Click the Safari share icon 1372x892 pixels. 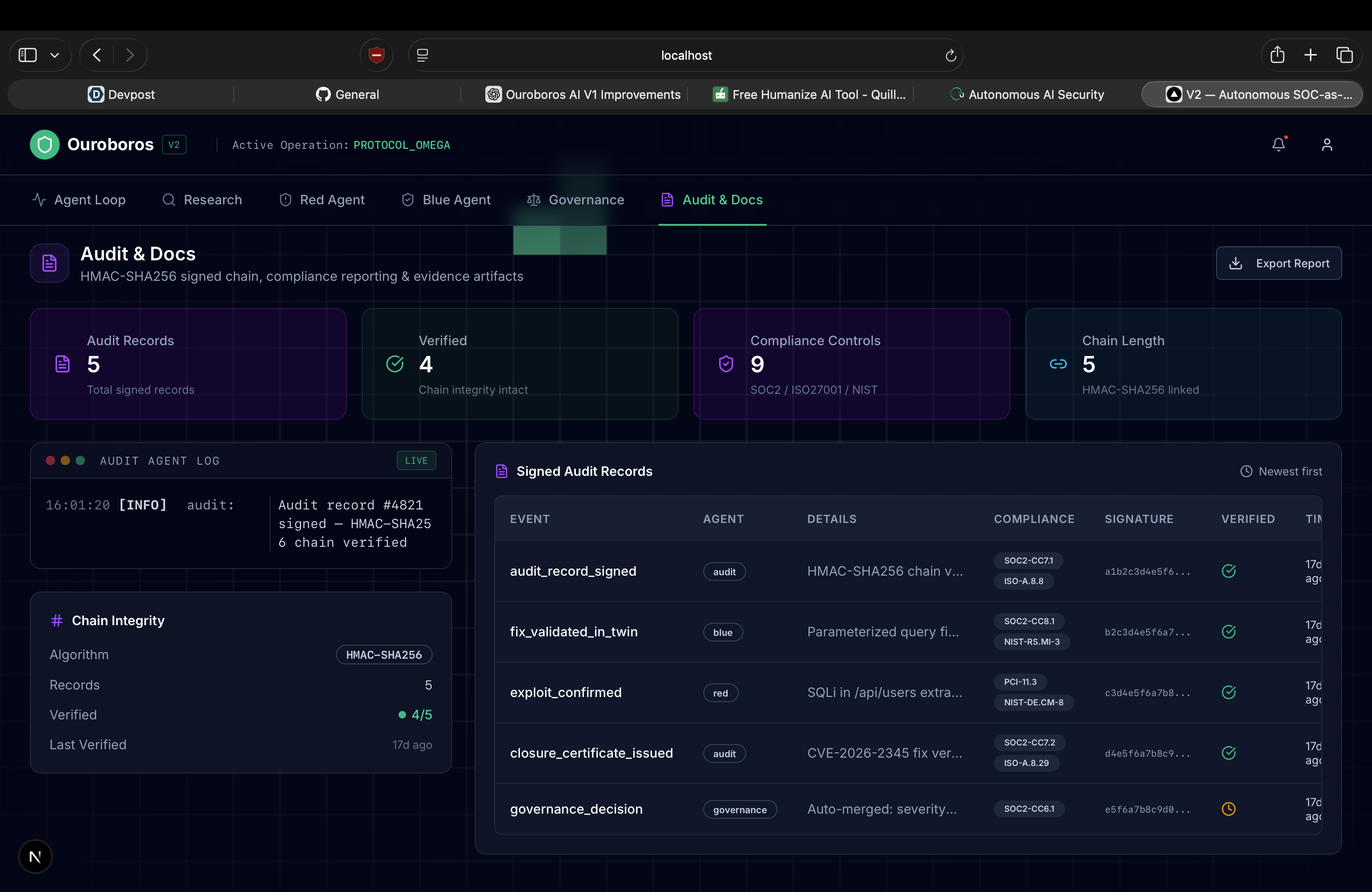click(x=1277, y=56)
